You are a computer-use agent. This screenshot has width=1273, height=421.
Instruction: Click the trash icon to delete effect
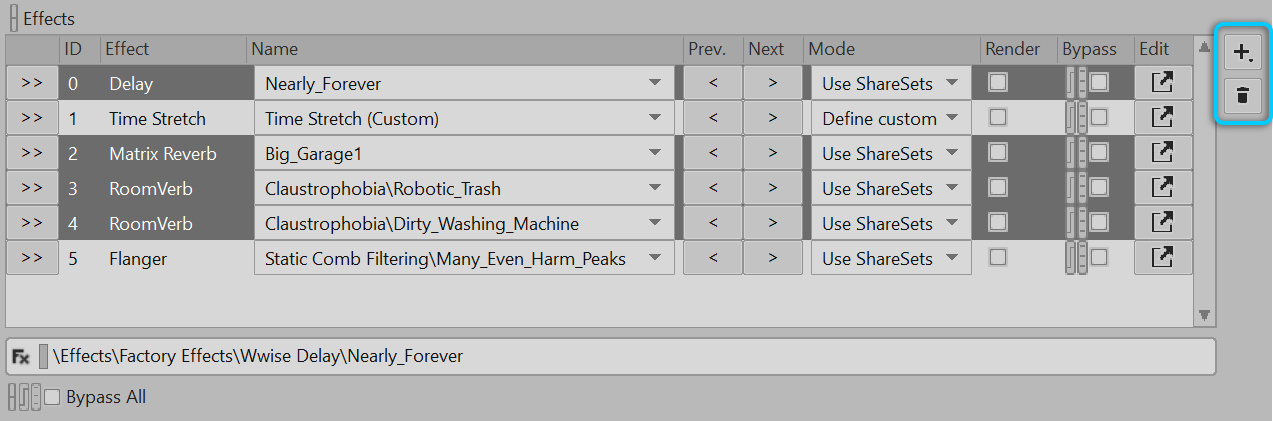point(1242,96)
